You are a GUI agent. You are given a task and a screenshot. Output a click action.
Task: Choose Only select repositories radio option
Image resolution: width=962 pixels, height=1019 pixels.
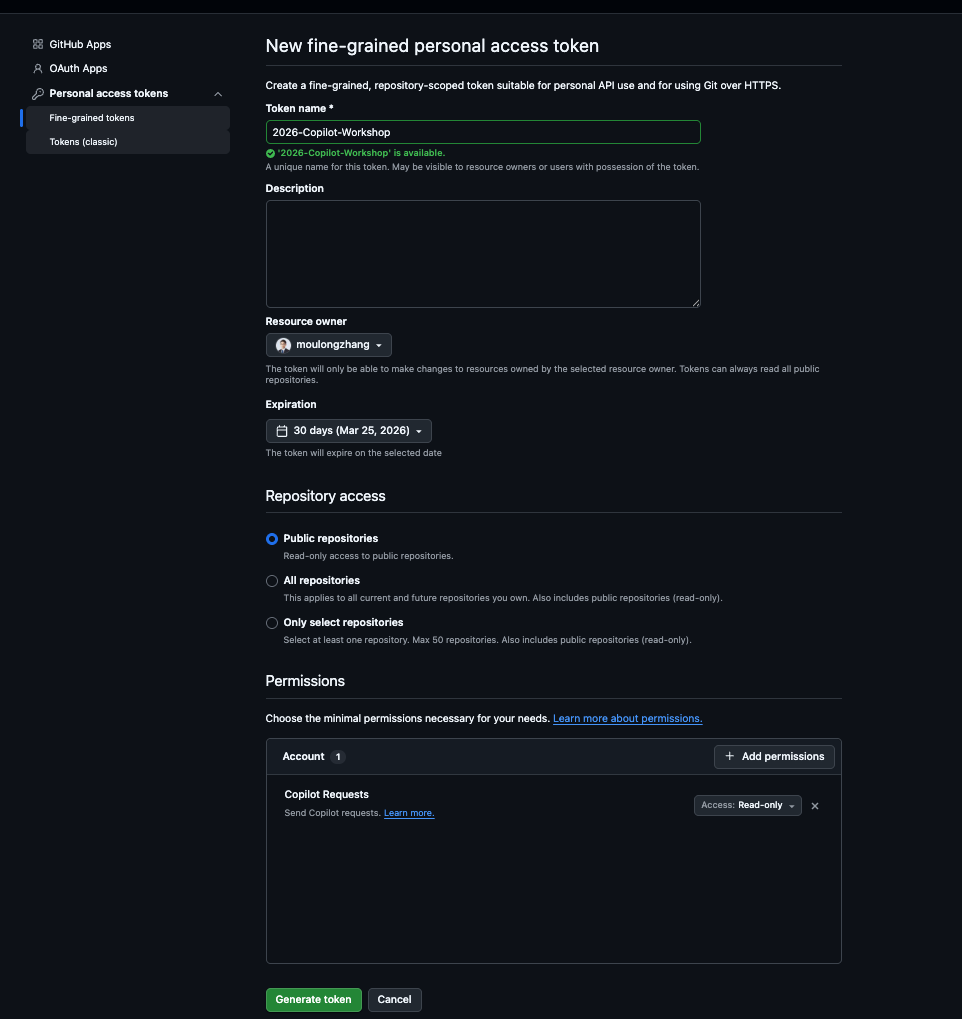tap(272, 623)
